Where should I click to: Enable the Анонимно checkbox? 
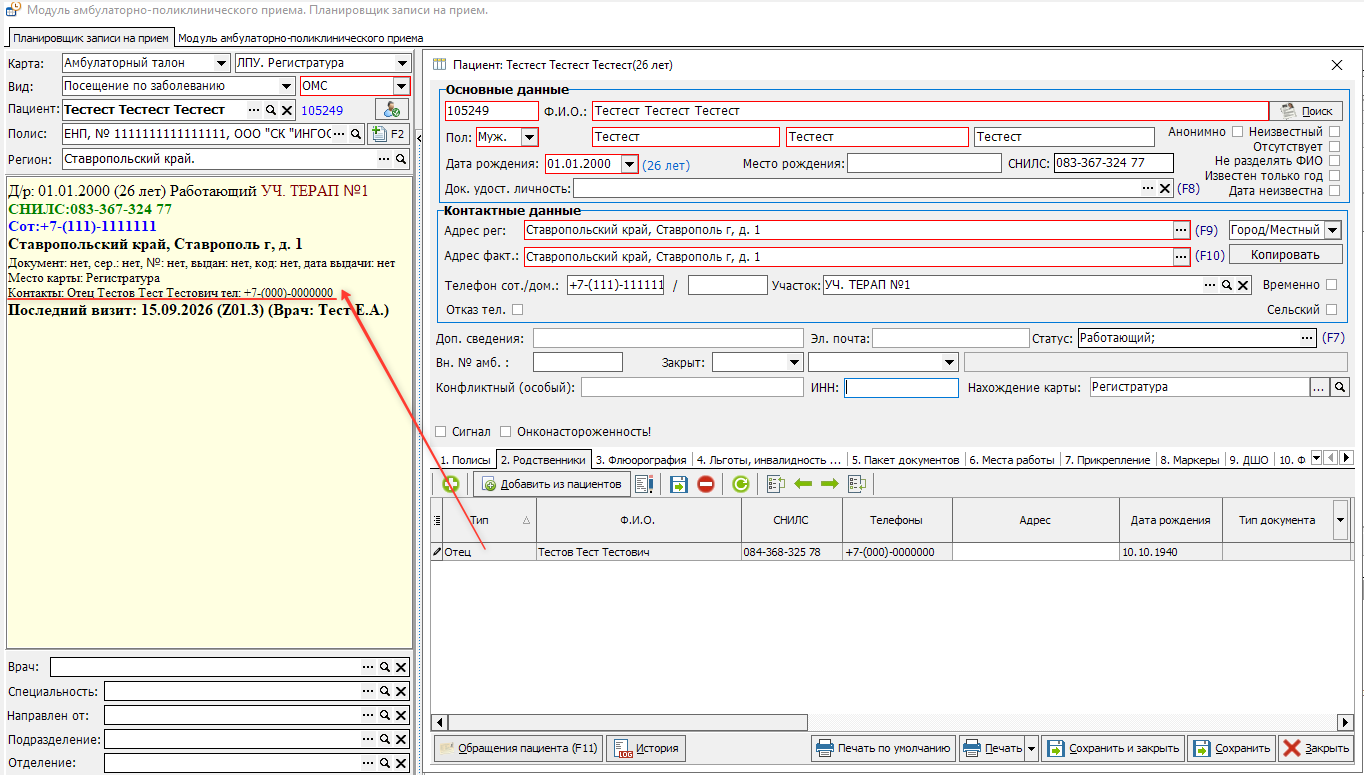point(1238,132)
